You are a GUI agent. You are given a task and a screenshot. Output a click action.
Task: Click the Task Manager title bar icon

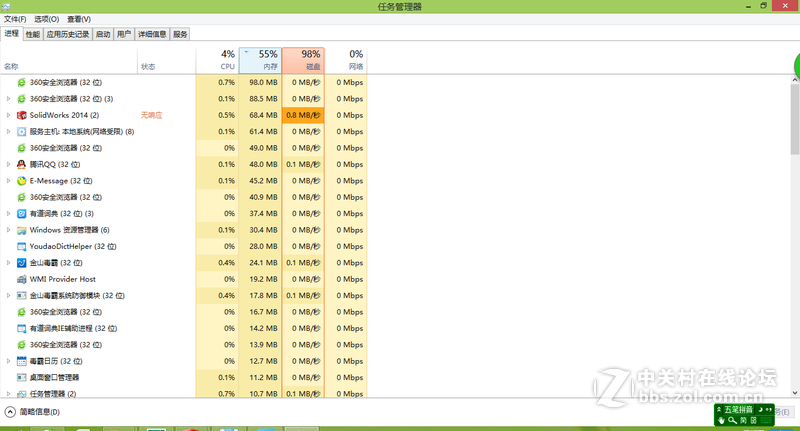pos(6,6)
